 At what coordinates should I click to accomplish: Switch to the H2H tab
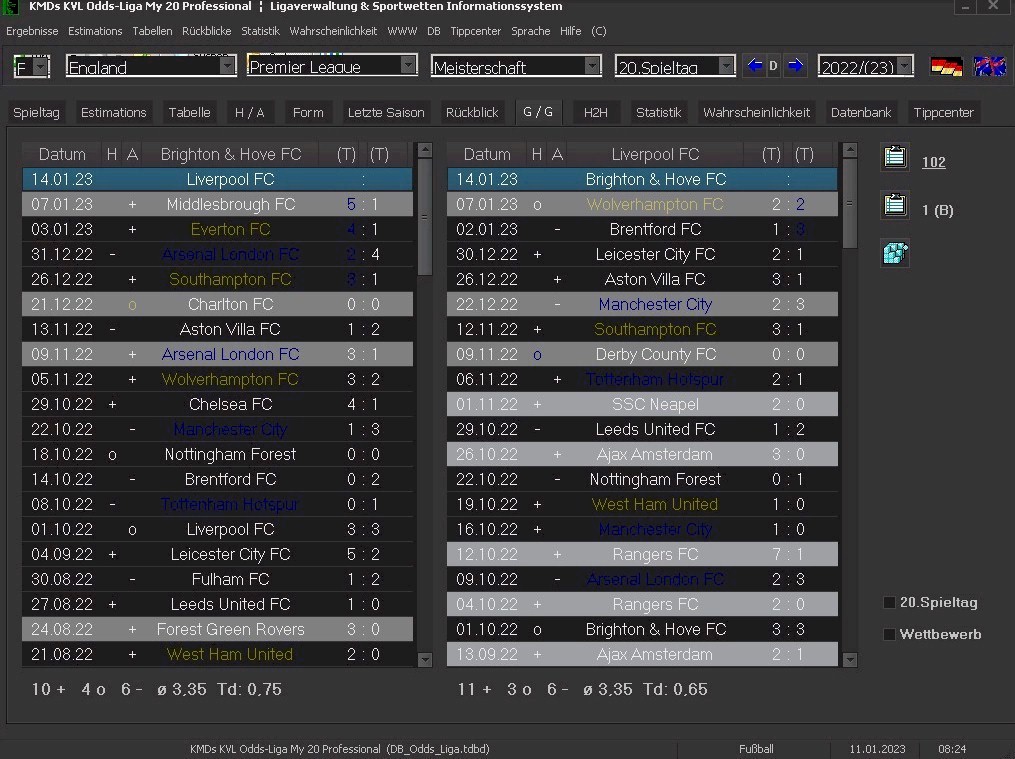596,113
